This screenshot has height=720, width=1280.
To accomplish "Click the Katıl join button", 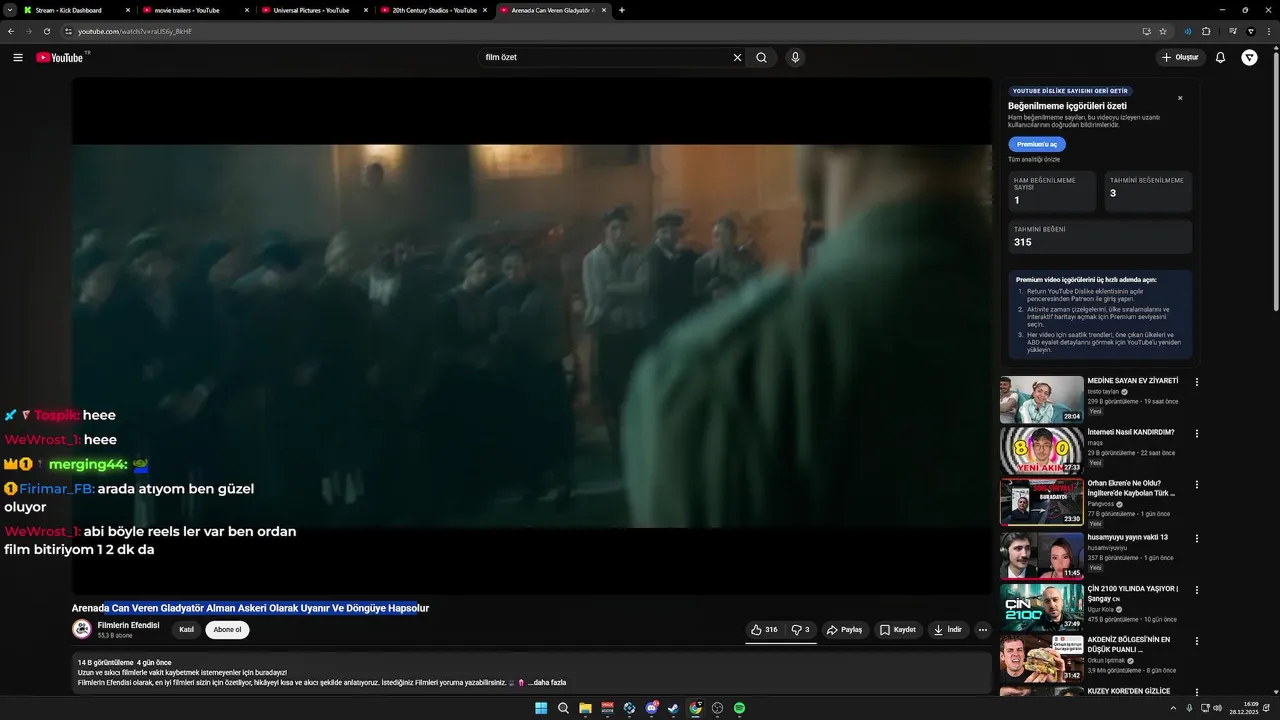I will coord(186,630).
